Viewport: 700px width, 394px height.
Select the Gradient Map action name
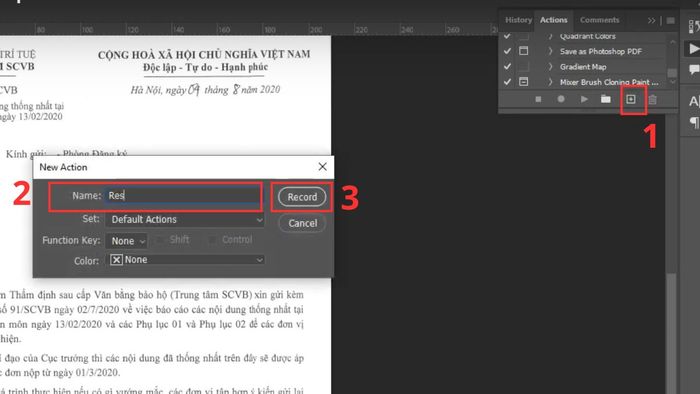pos(583,67)
